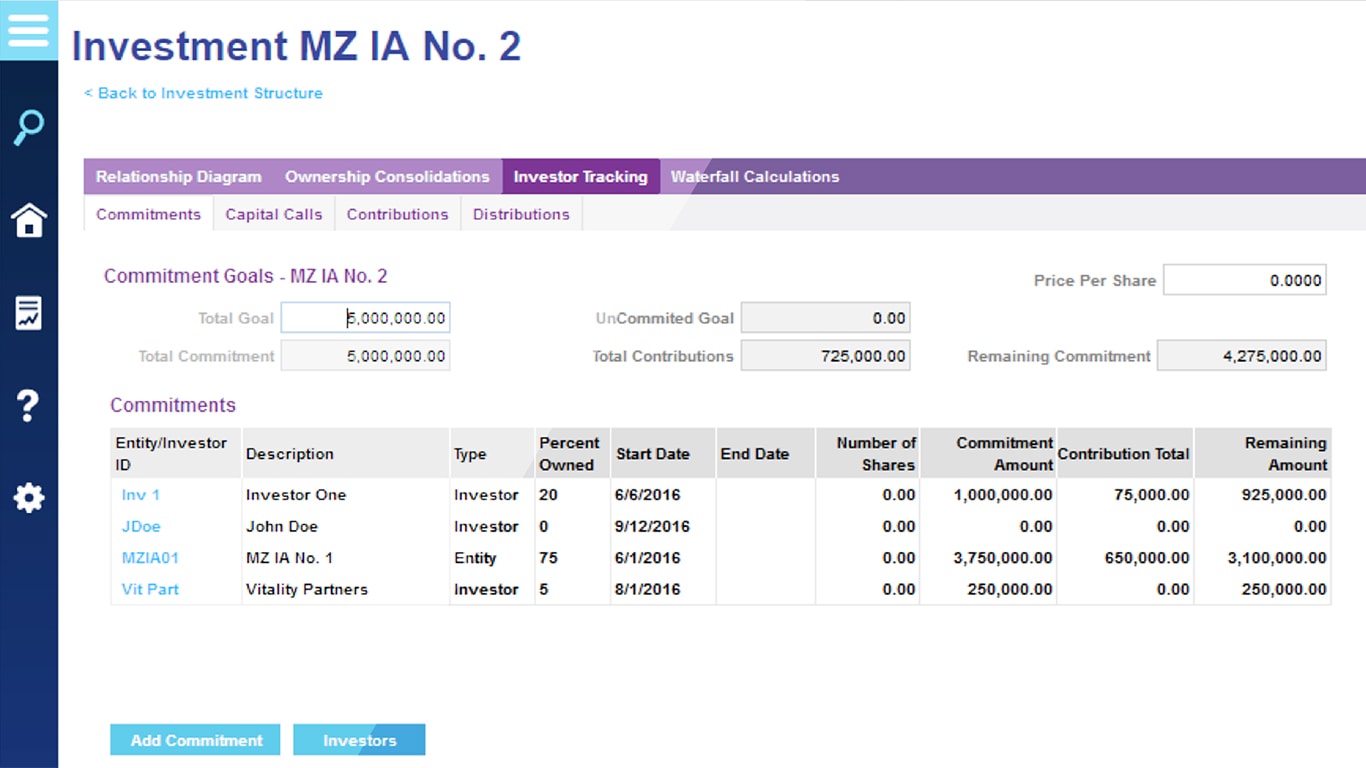Switch to the Capital Calls sub-tab
Viewport: 1366px width, 768px height.
click(273, 213)
